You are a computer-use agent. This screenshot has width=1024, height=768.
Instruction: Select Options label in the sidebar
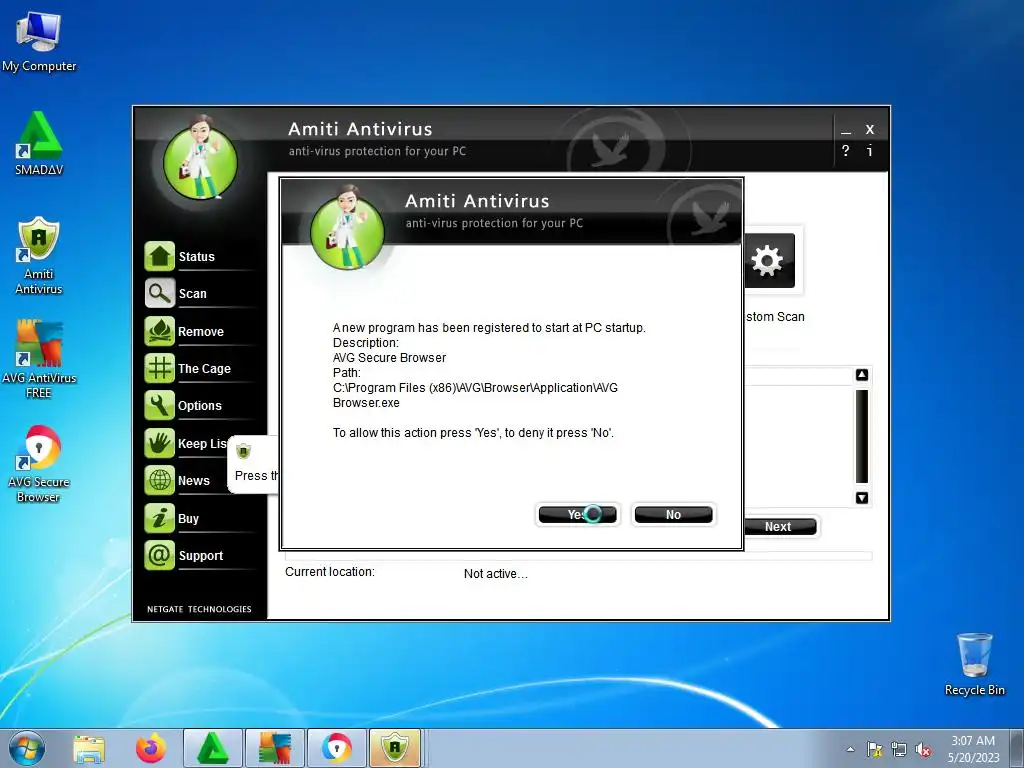[200, 406]
